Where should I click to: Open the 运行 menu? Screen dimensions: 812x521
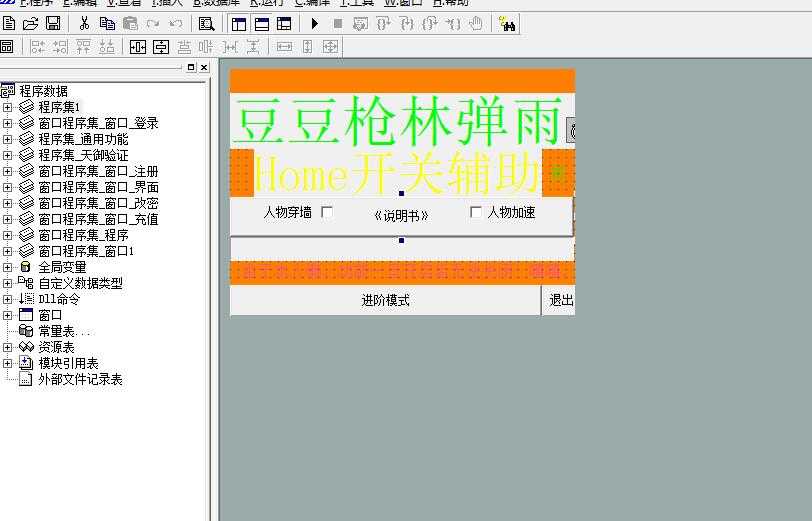click(267, 3)
